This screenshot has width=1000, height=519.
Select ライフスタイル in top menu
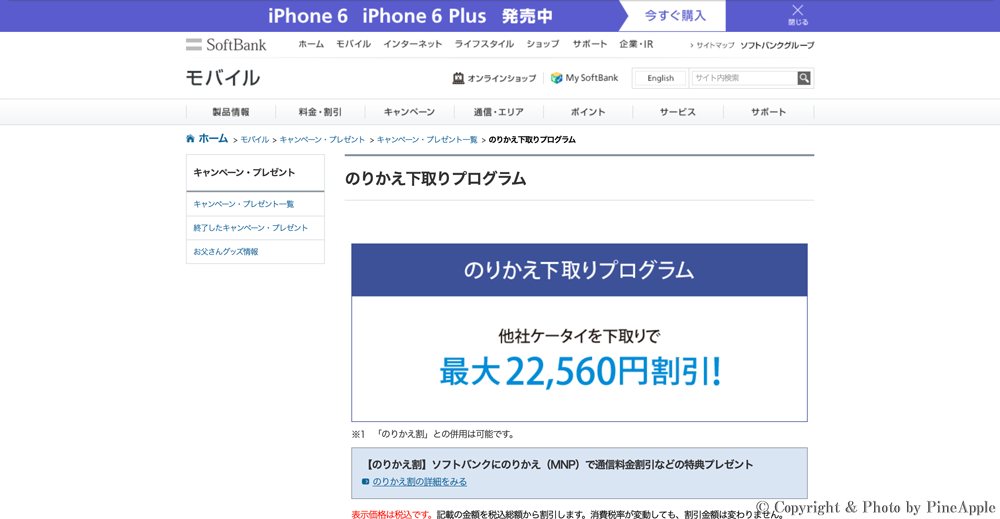(484, 44)
